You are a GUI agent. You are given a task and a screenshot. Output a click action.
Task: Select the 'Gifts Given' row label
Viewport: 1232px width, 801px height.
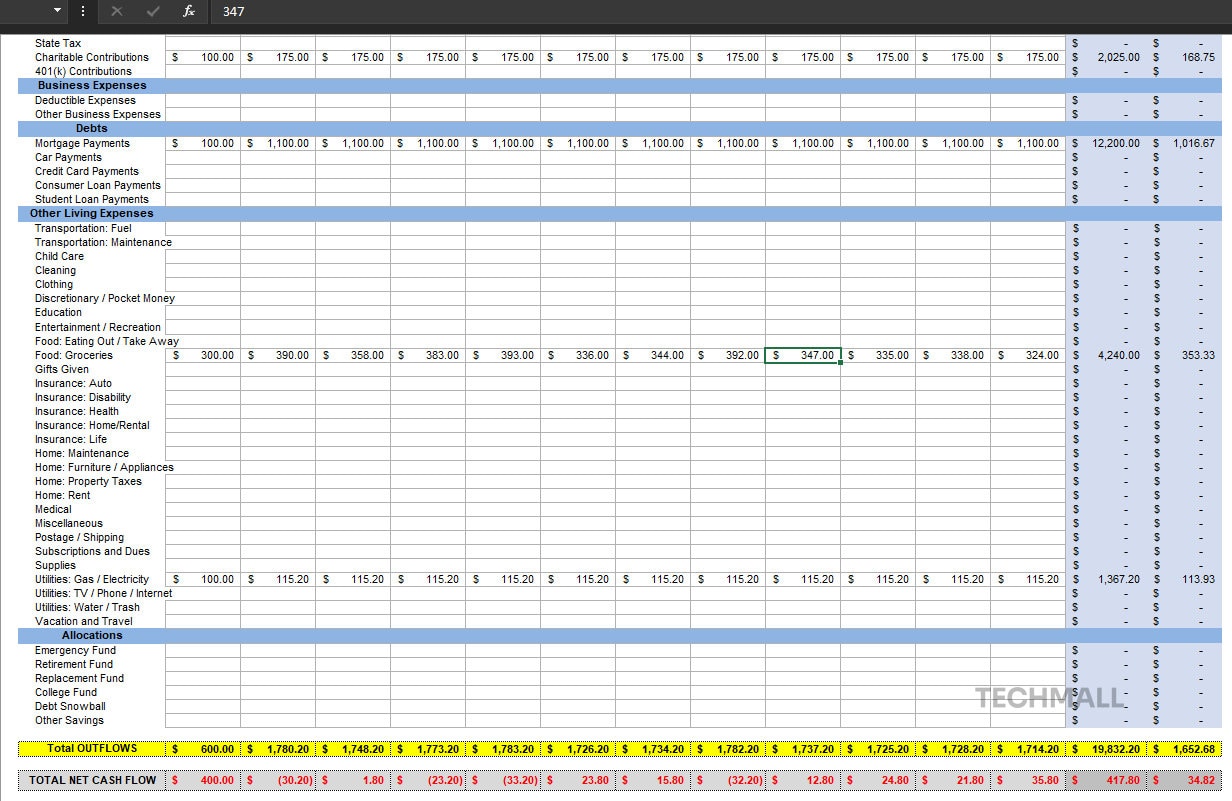pyautogui.click(x=62, y=369)
